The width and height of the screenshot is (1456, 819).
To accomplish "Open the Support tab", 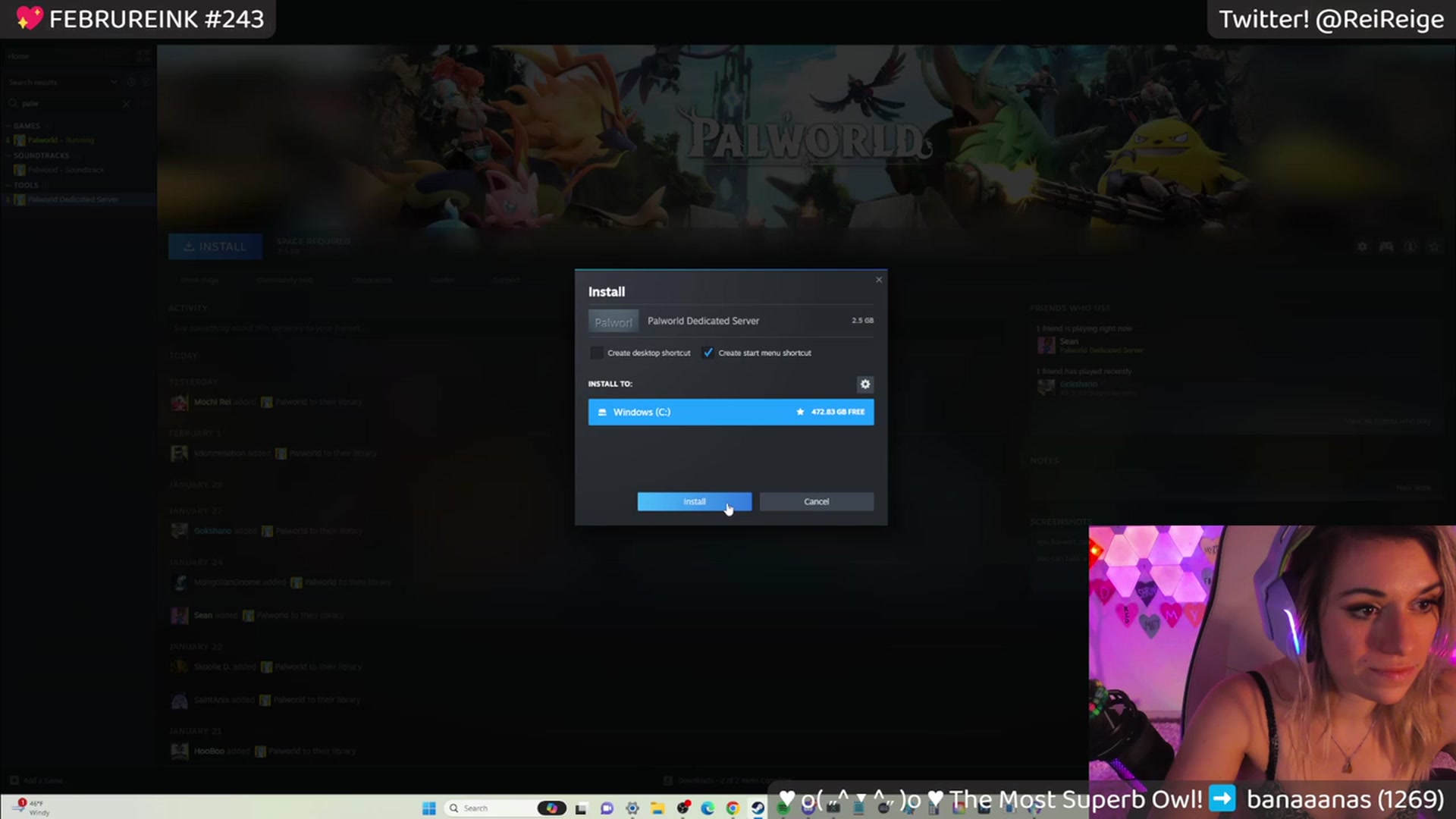I will (506, 281).
